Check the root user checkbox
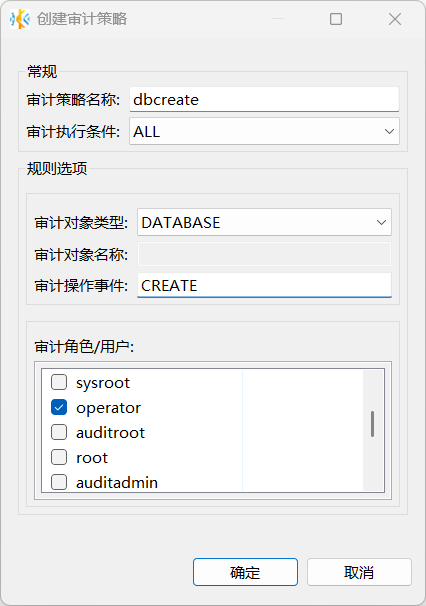Viewport: 426px width, 606px height. pyautogui.click(x=59, y=457)
